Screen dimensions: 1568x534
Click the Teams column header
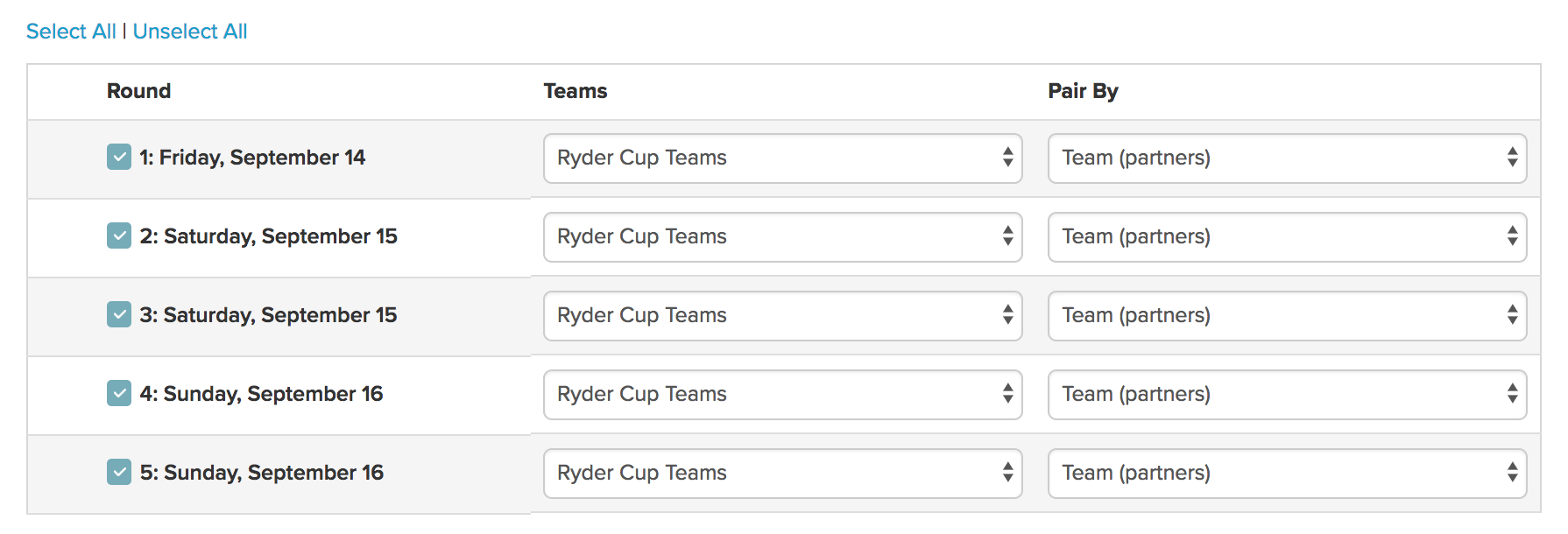pyautogui.click(x=575, y=91)
